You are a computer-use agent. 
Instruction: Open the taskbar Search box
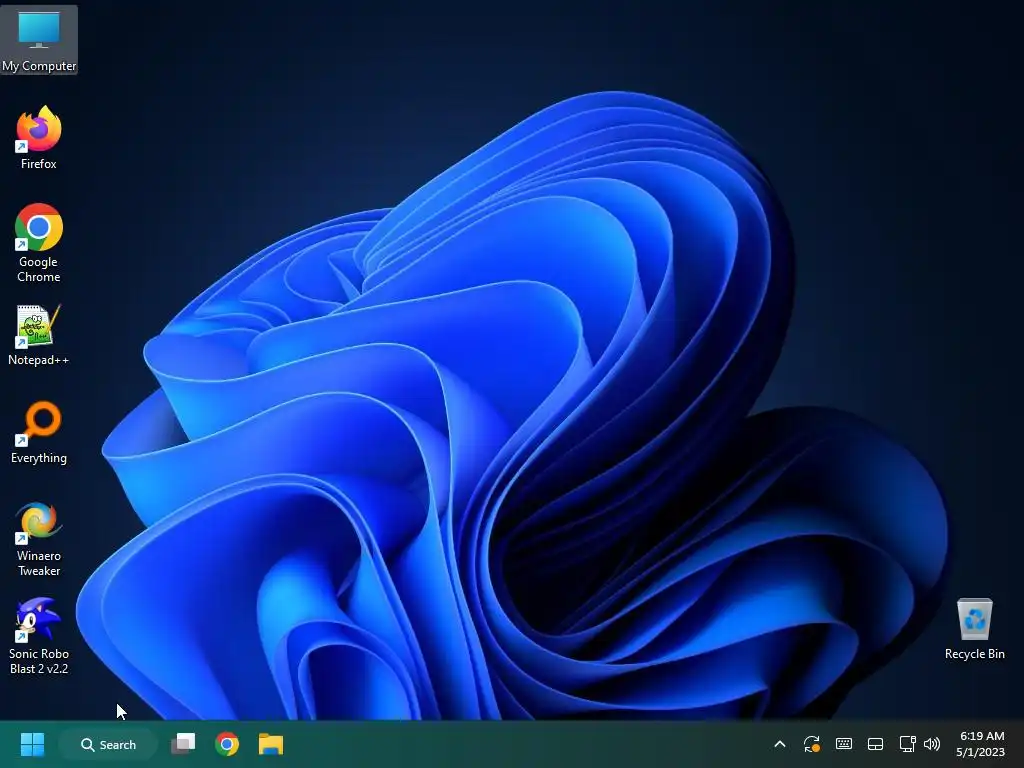(108, 744)
